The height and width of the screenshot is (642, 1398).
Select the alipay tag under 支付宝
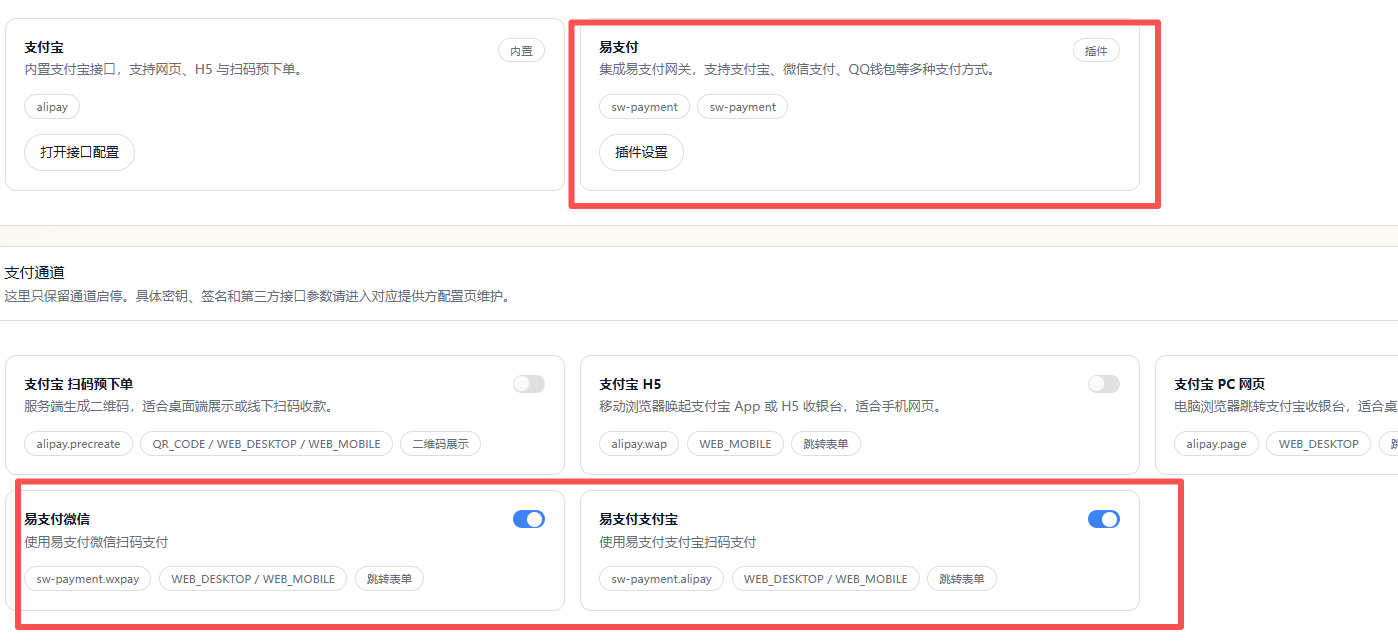[52, 107]
